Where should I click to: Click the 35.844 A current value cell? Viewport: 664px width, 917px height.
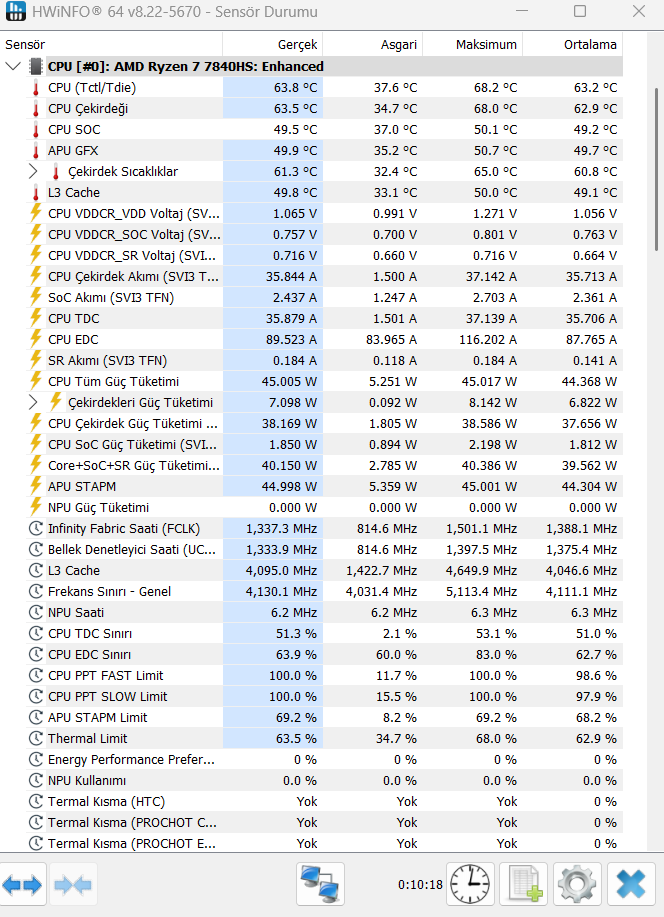[273, 277]
